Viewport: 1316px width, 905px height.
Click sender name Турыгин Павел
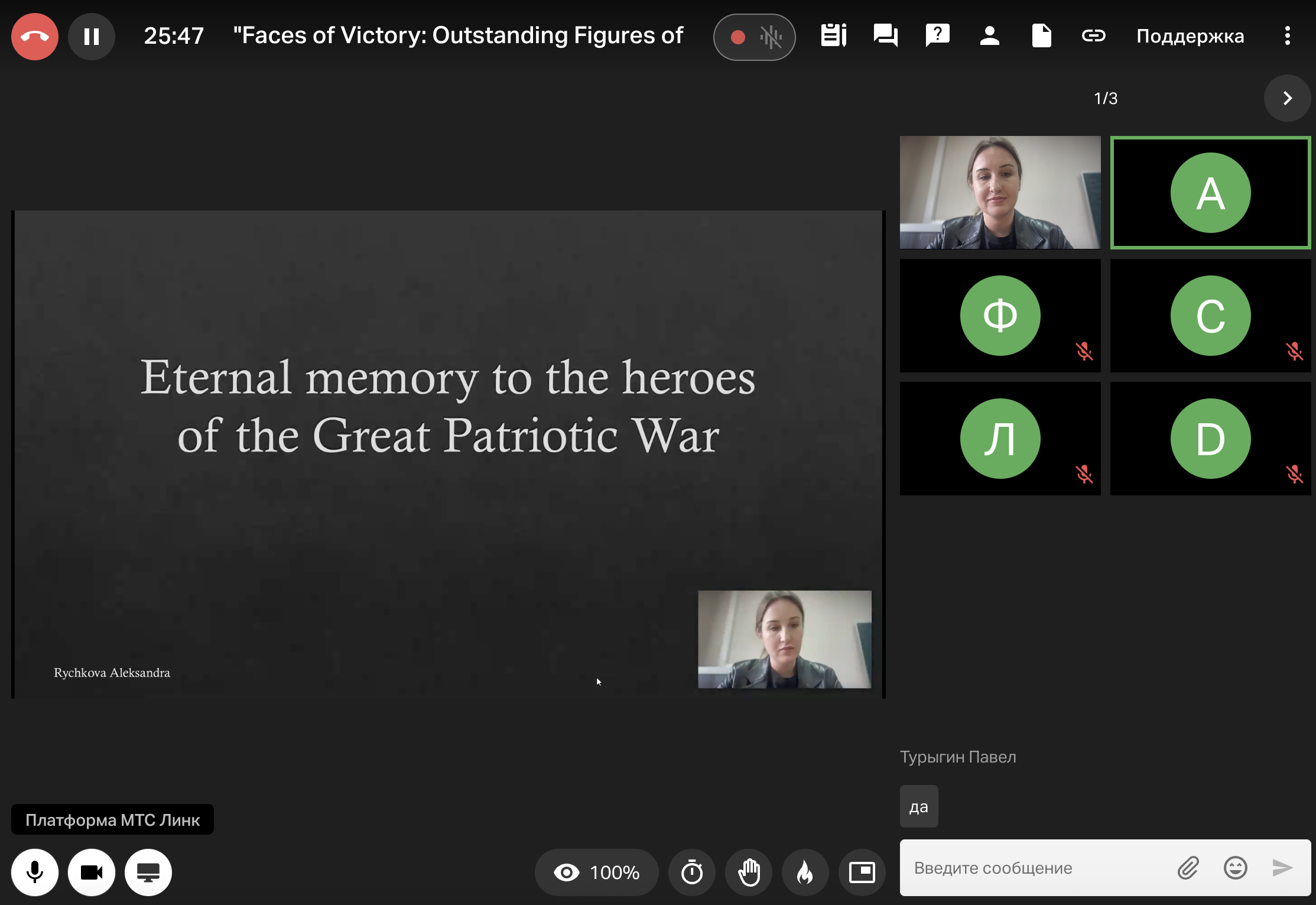click(958, 757)
